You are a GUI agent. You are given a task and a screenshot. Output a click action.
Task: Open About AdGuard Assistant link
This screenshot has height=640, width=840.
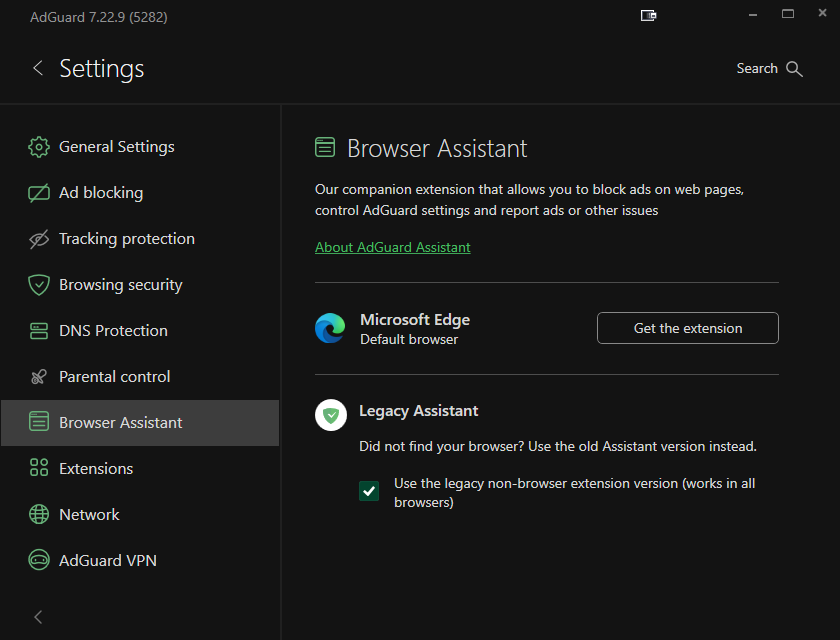coord(393,247)
